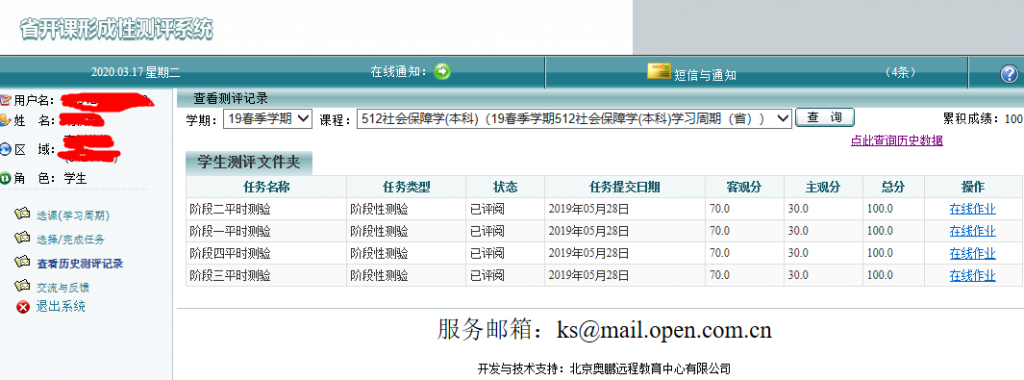This screenshot has width=1024, height=380.
Task: Click the blue help question mark icon
Action: click(x=1009, y=74)
